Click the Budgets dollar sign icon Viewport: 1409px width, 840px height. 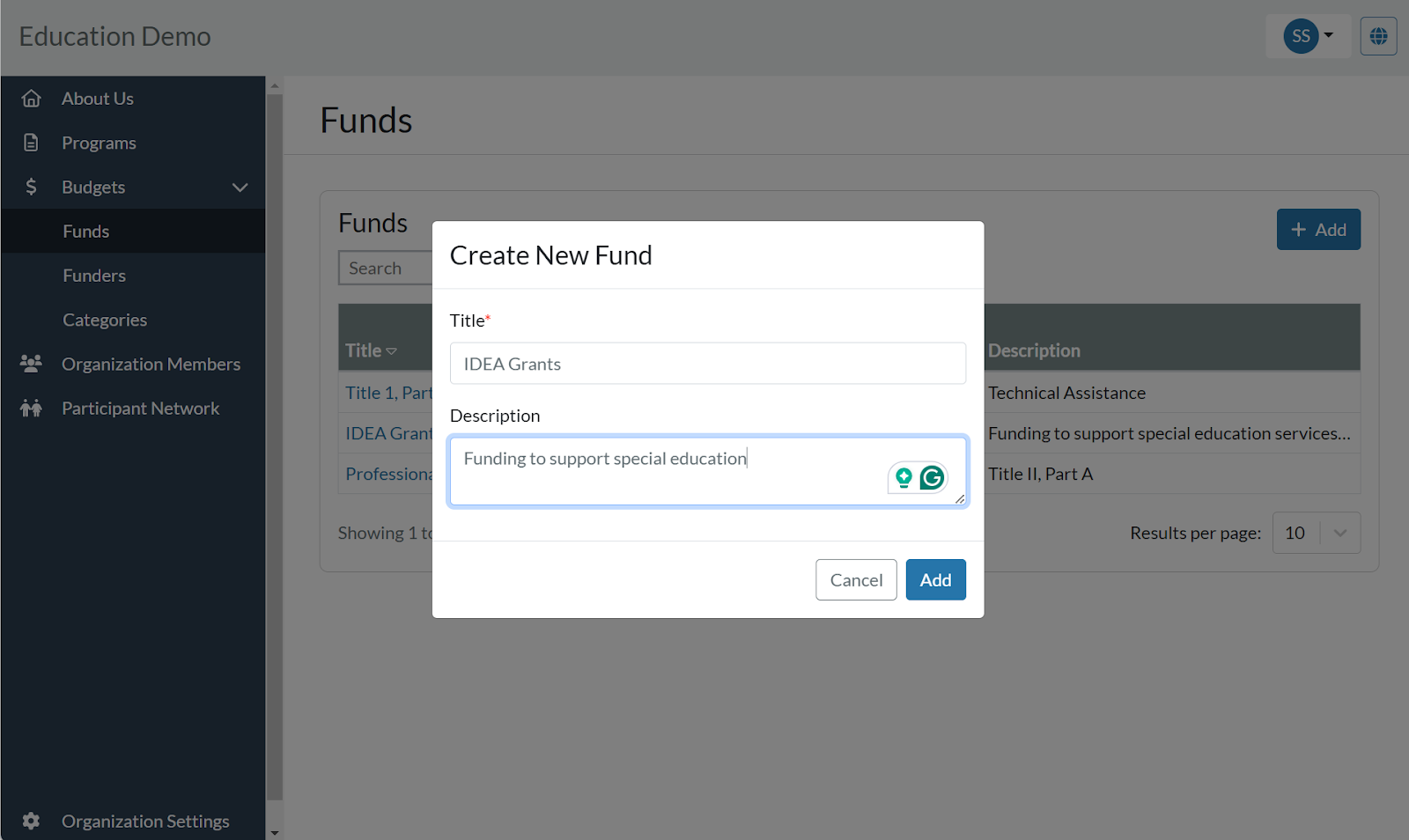point(31,187)
